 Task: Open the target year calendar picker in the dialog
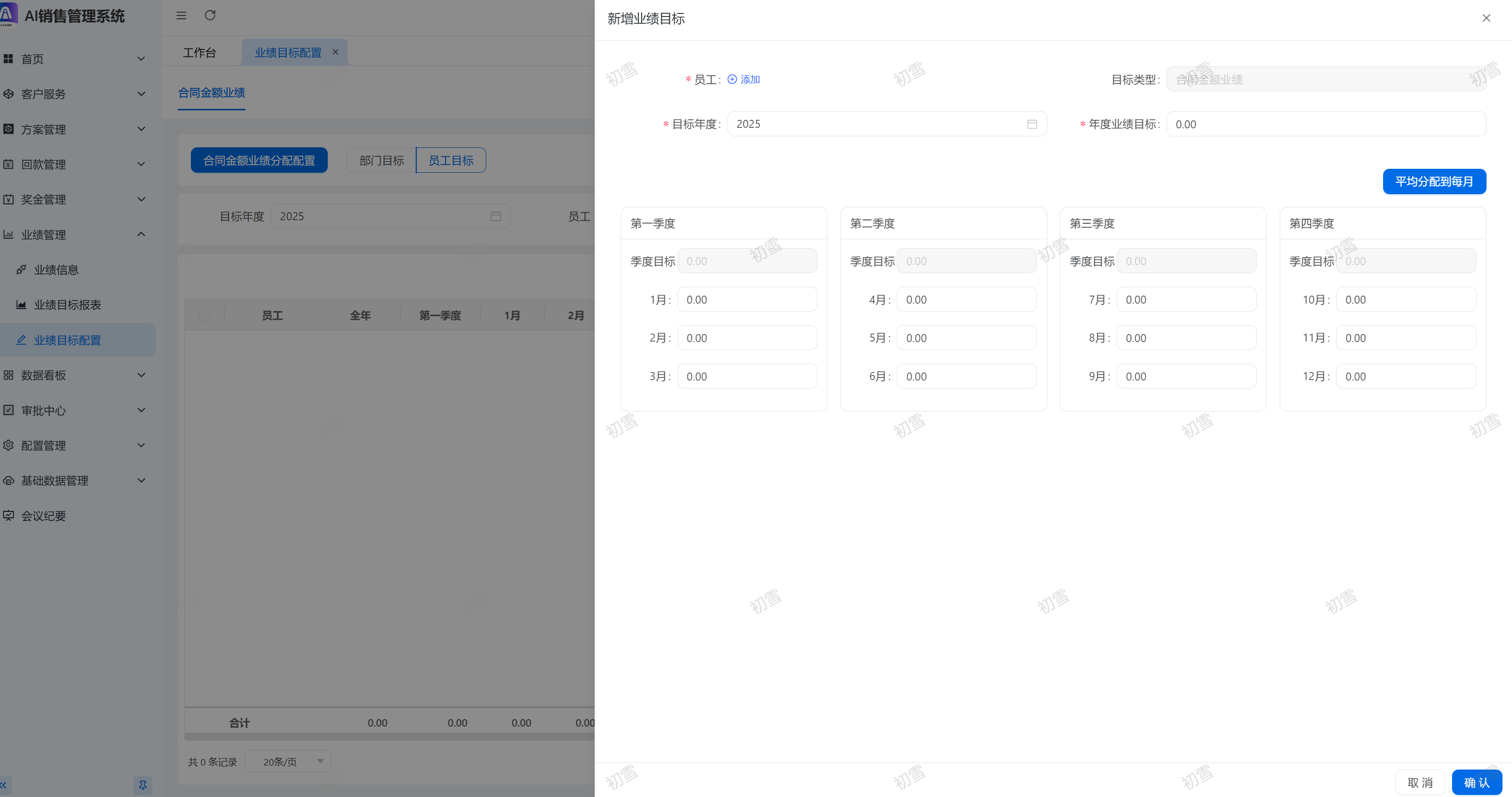(1032, 124)
